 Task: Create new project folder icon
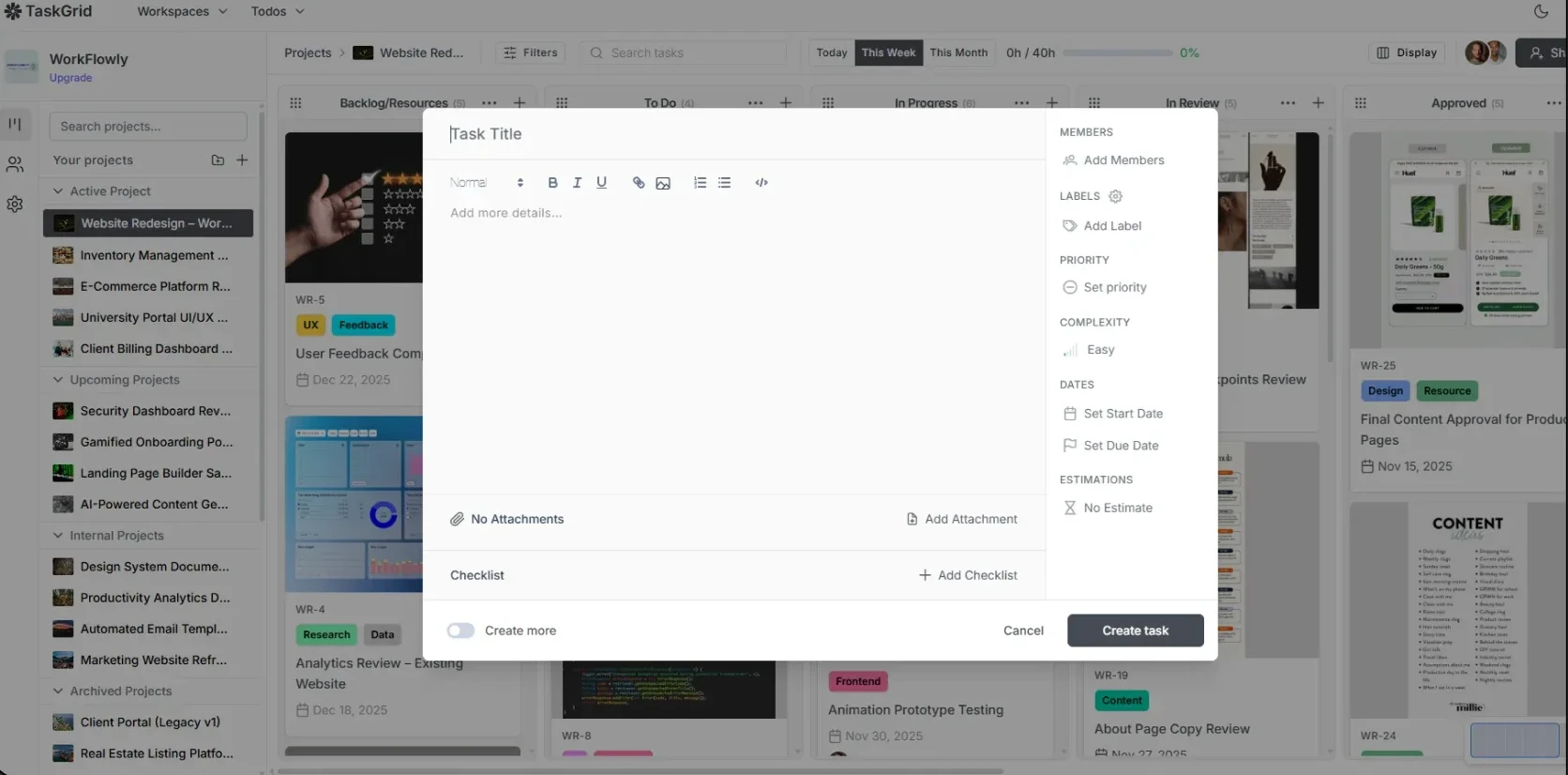218,160
